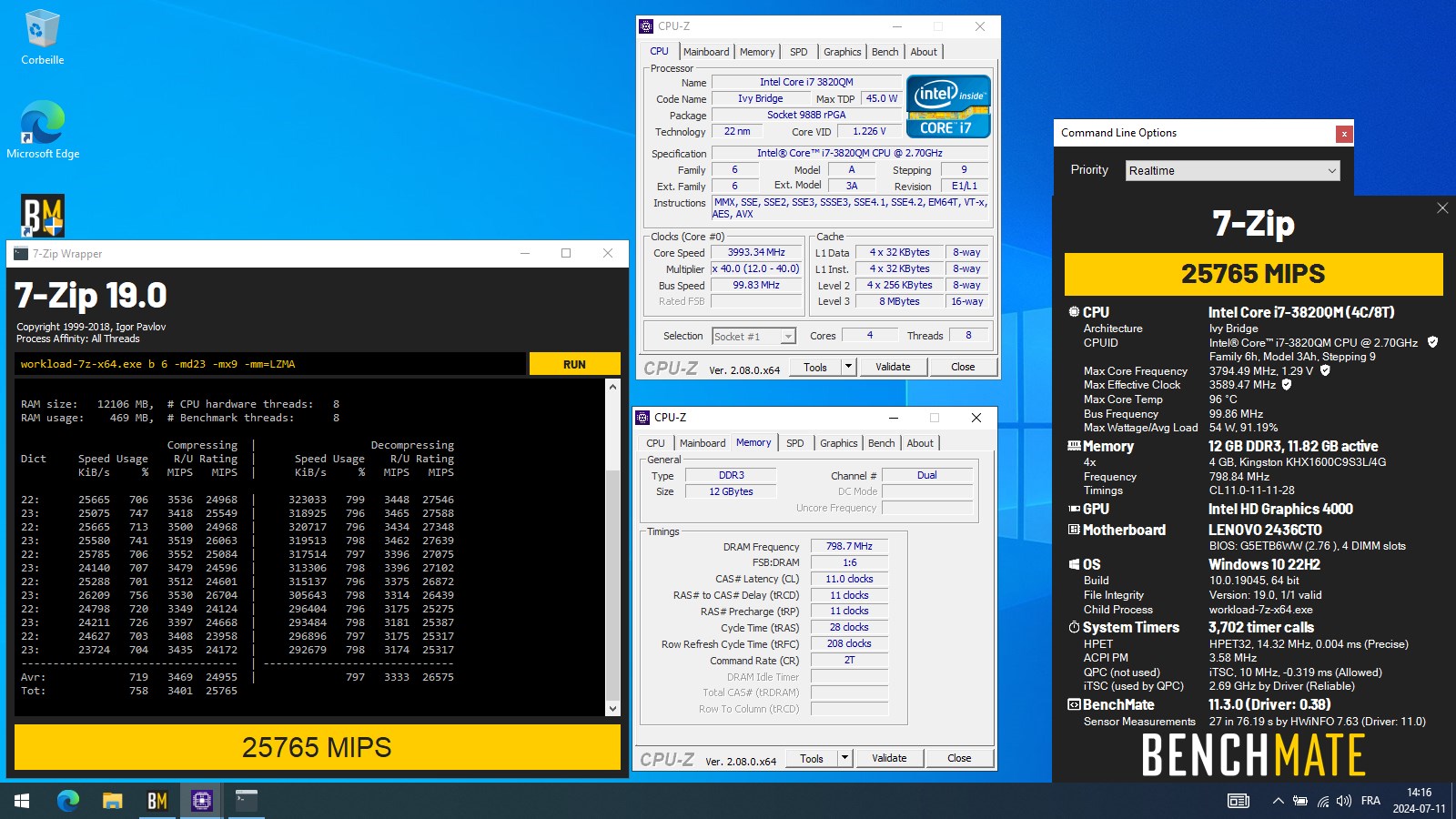This screenshot has height=819, width=1456.
Task: Click the 25765 MIPS score banner in BenchMate
Action: click(x=1253, y=274)
